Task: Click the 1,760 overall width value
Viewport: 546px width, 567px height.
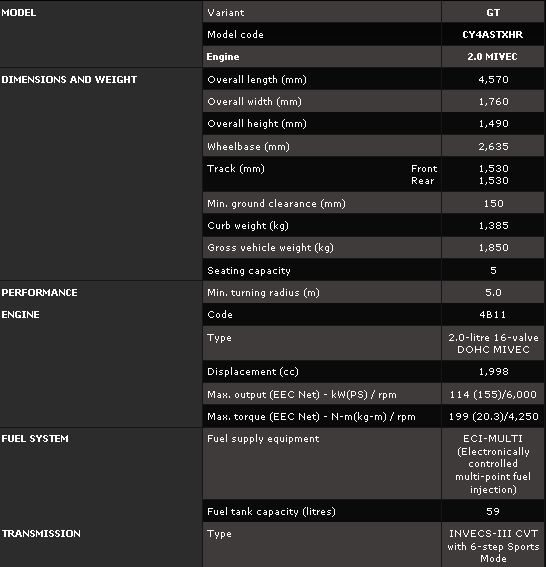Action: point(494,102)
